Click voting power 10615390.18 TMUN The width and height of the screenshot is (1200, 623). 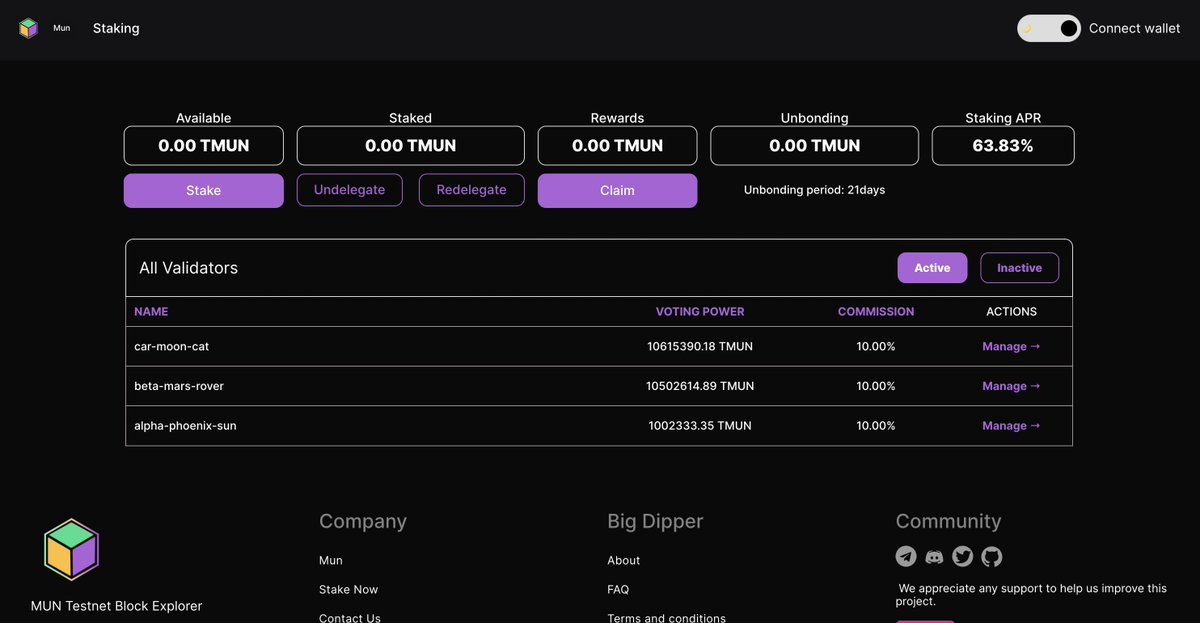tap(700, 346)
